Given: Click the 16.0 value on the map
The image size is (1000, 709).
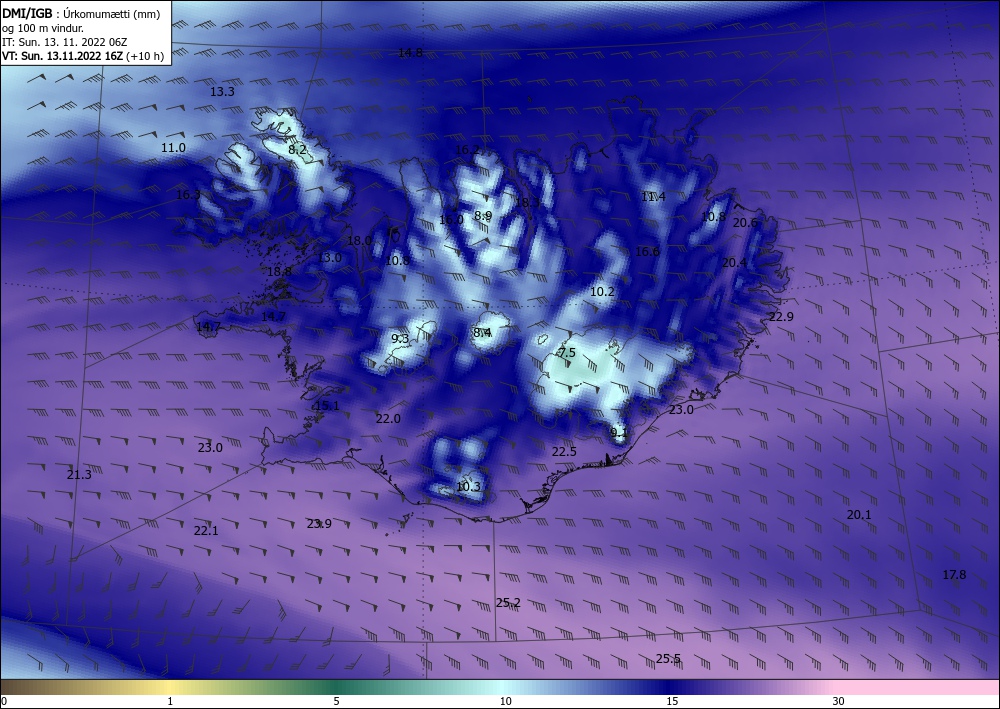Looking at the screenshot, I should (x=451, y=220).
